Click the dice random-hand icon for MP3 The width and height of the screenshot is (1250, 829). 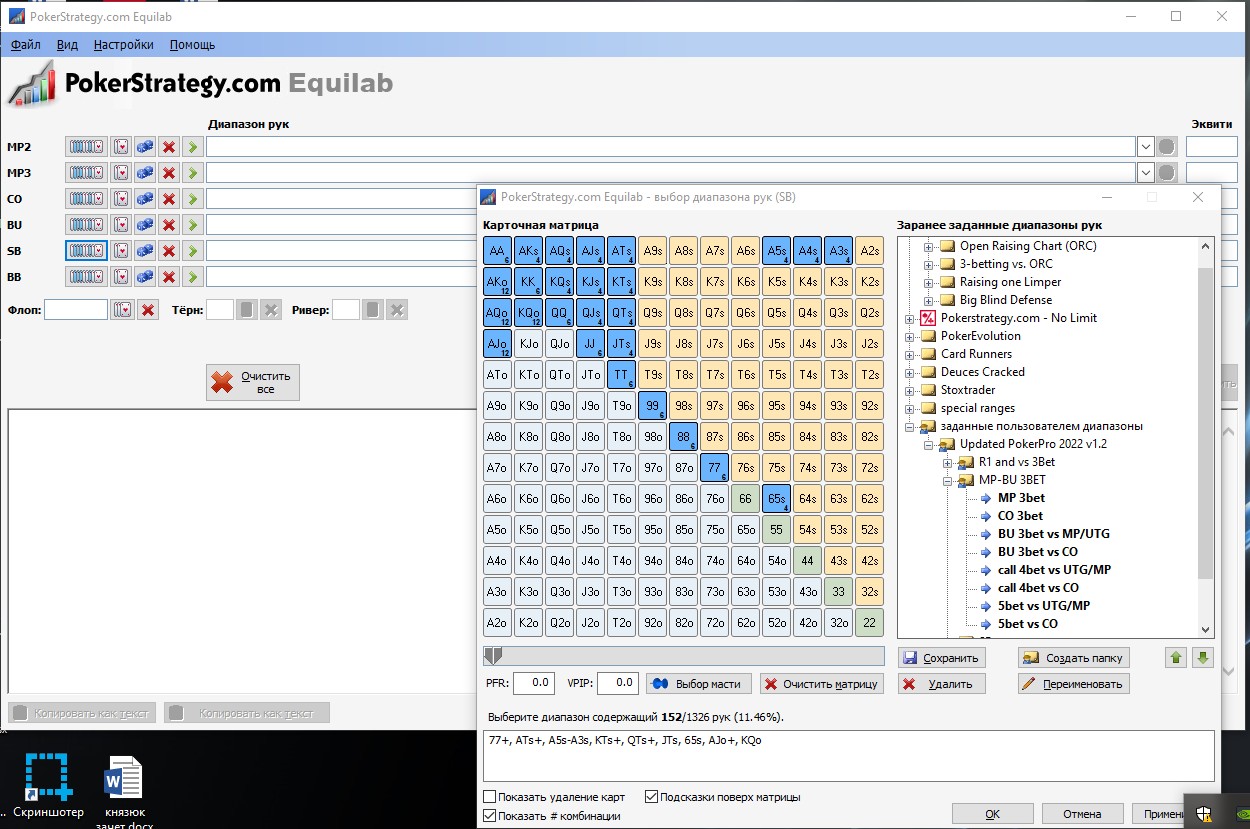click(x=145, y=173)
